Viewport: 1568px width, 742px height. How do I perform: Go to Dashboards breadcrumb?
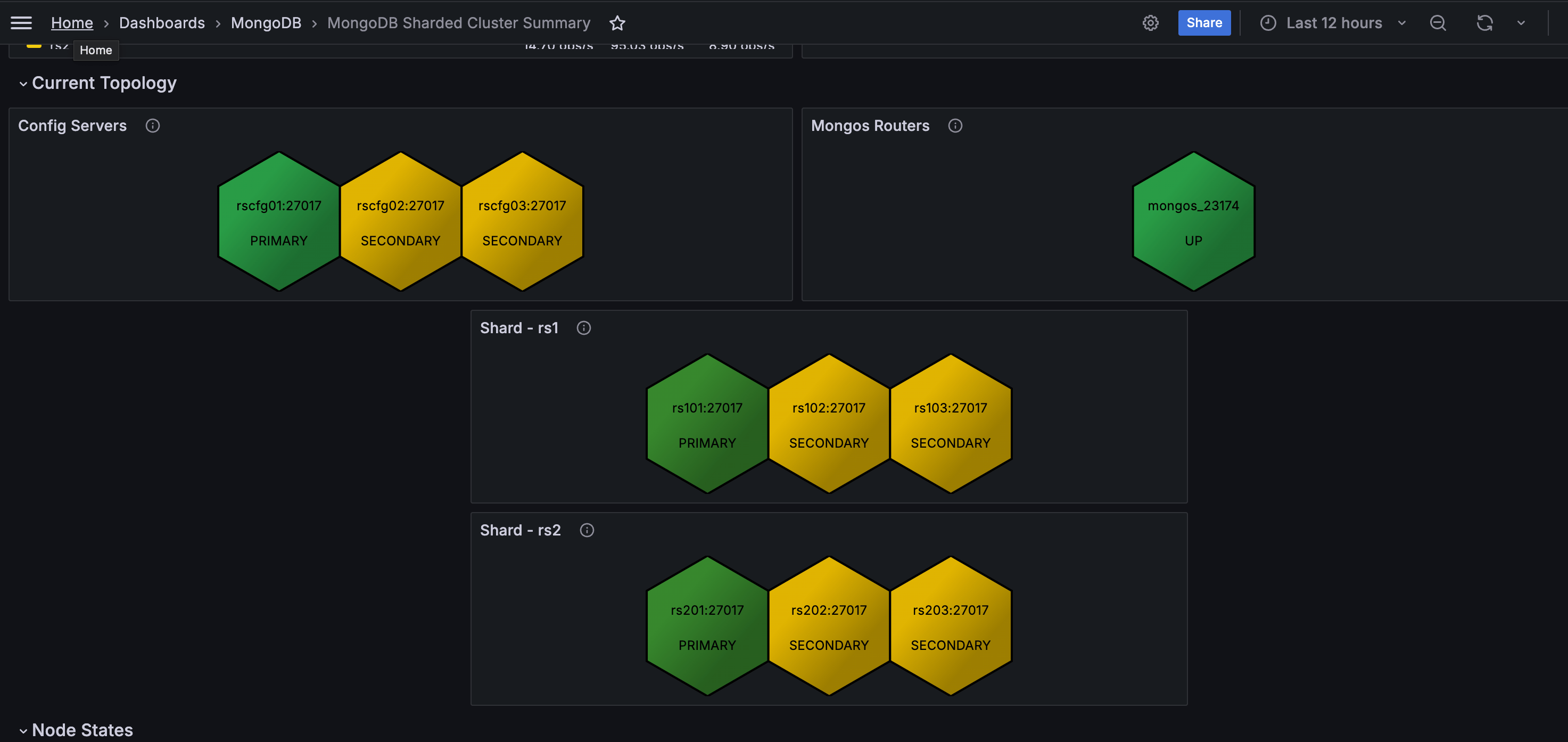tap(162, 23)
